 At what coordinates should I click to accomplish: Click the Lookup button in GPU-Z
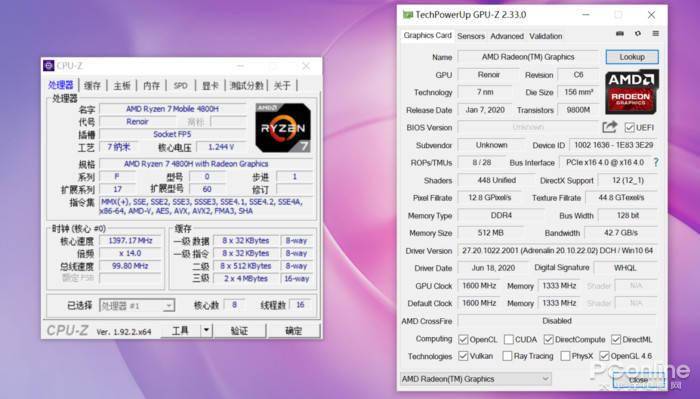point(632,57)
